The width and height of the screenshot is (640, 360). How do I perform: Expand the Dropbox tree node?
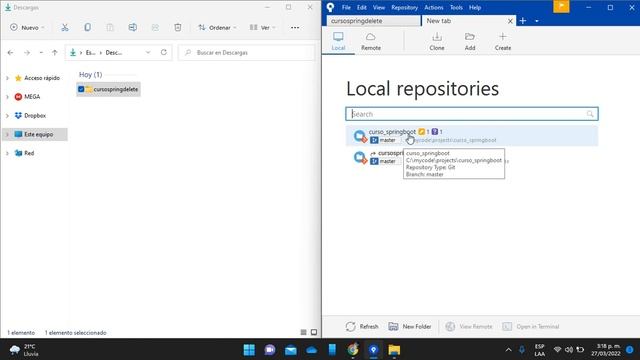[7, 116]
